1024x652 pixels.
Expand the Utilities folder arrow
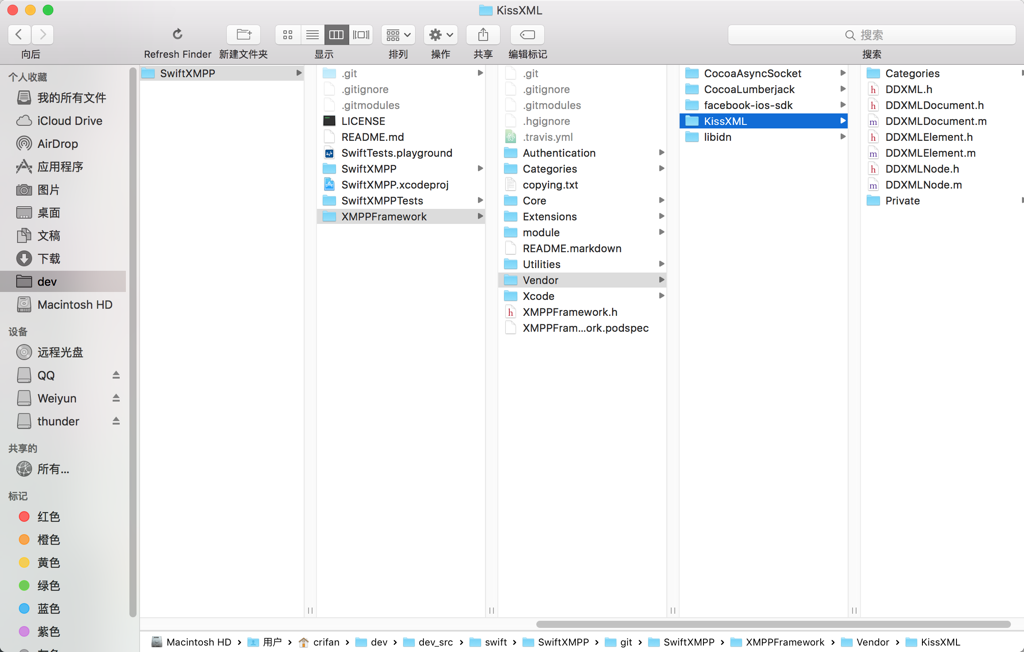[x=662, y=264]
